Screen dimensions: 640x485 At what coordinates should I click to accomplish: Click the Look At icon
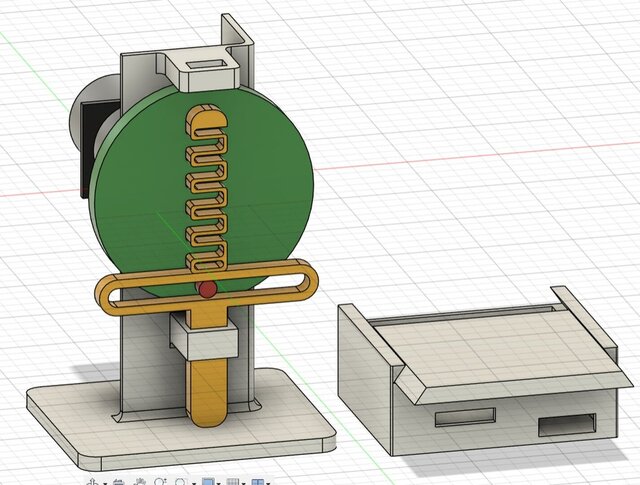pos(118,482)
